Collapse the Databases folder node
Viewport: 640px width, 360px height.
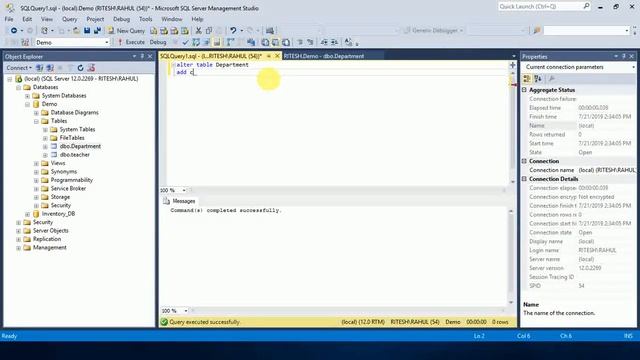coord(19,87)
